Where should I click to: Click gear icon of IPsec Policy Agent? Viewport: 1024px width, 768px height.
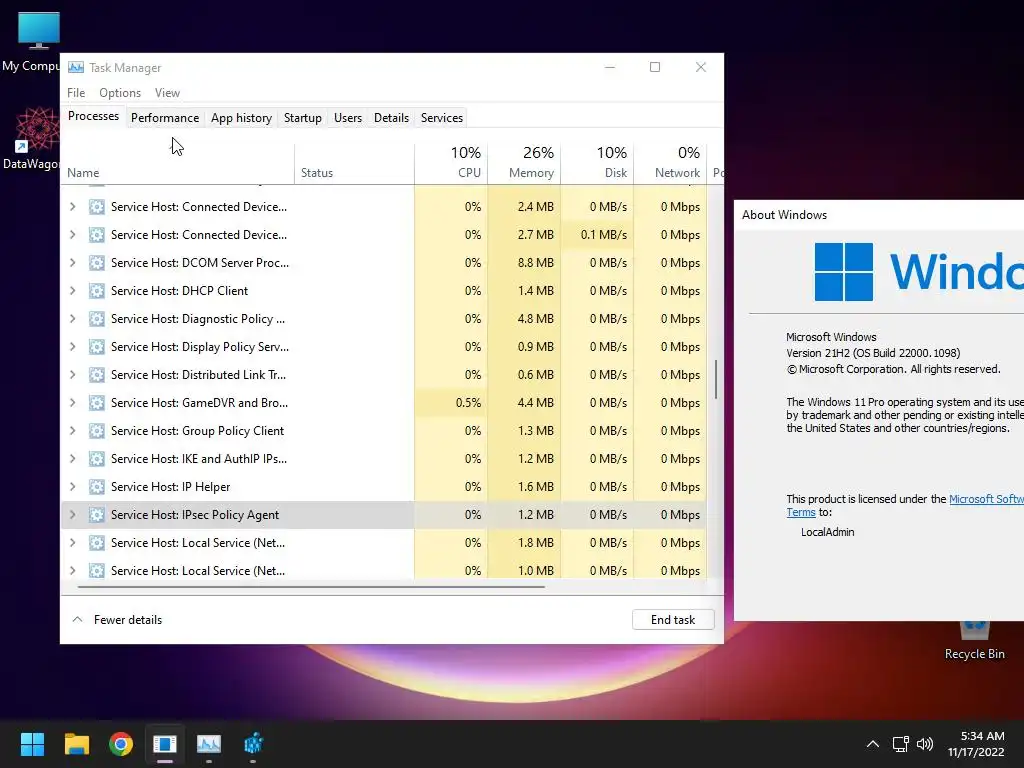97,515
